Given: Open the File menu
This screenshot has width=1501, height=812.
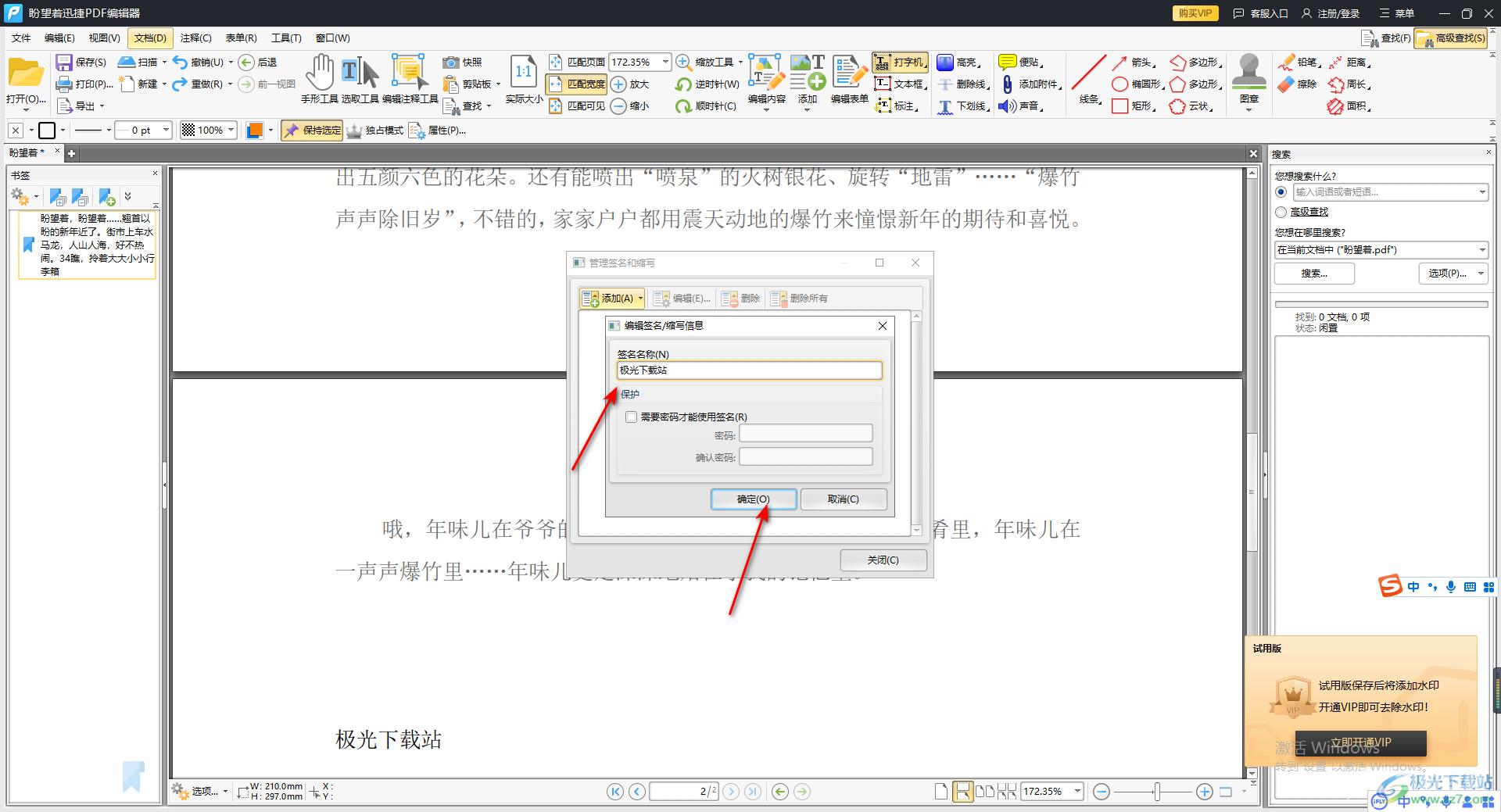Looking at the screenshot, I should point(21,38).
